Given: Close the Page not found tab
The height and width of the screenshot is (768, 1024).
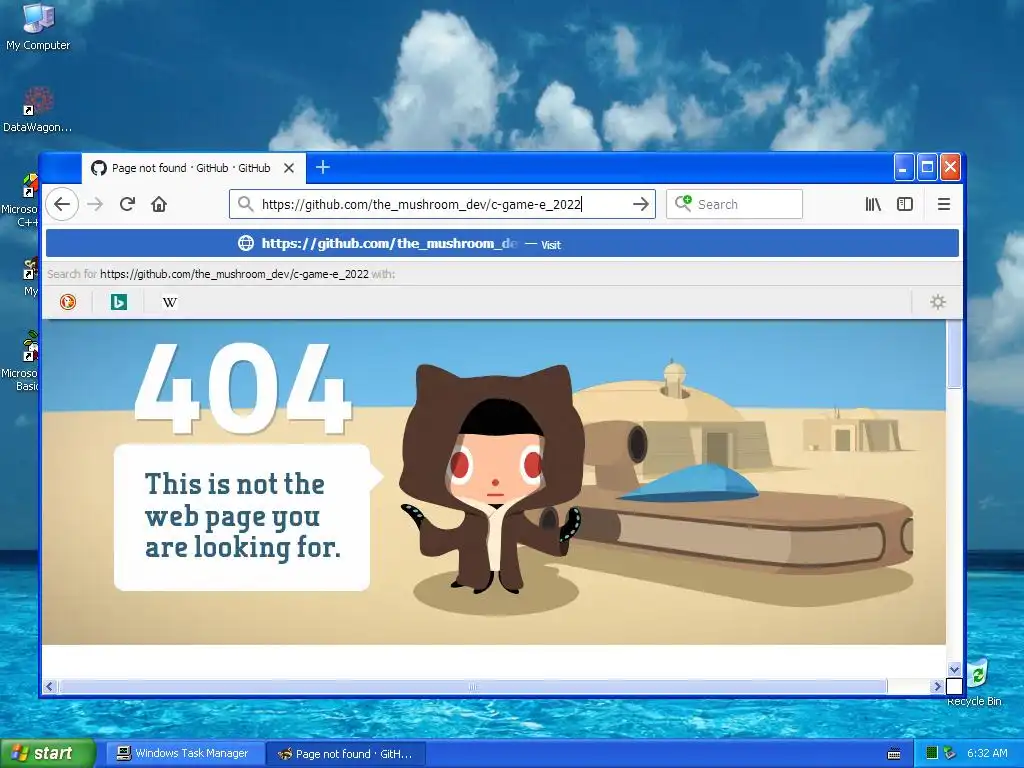Looking at the screenshot, I should tap(289, 168).
